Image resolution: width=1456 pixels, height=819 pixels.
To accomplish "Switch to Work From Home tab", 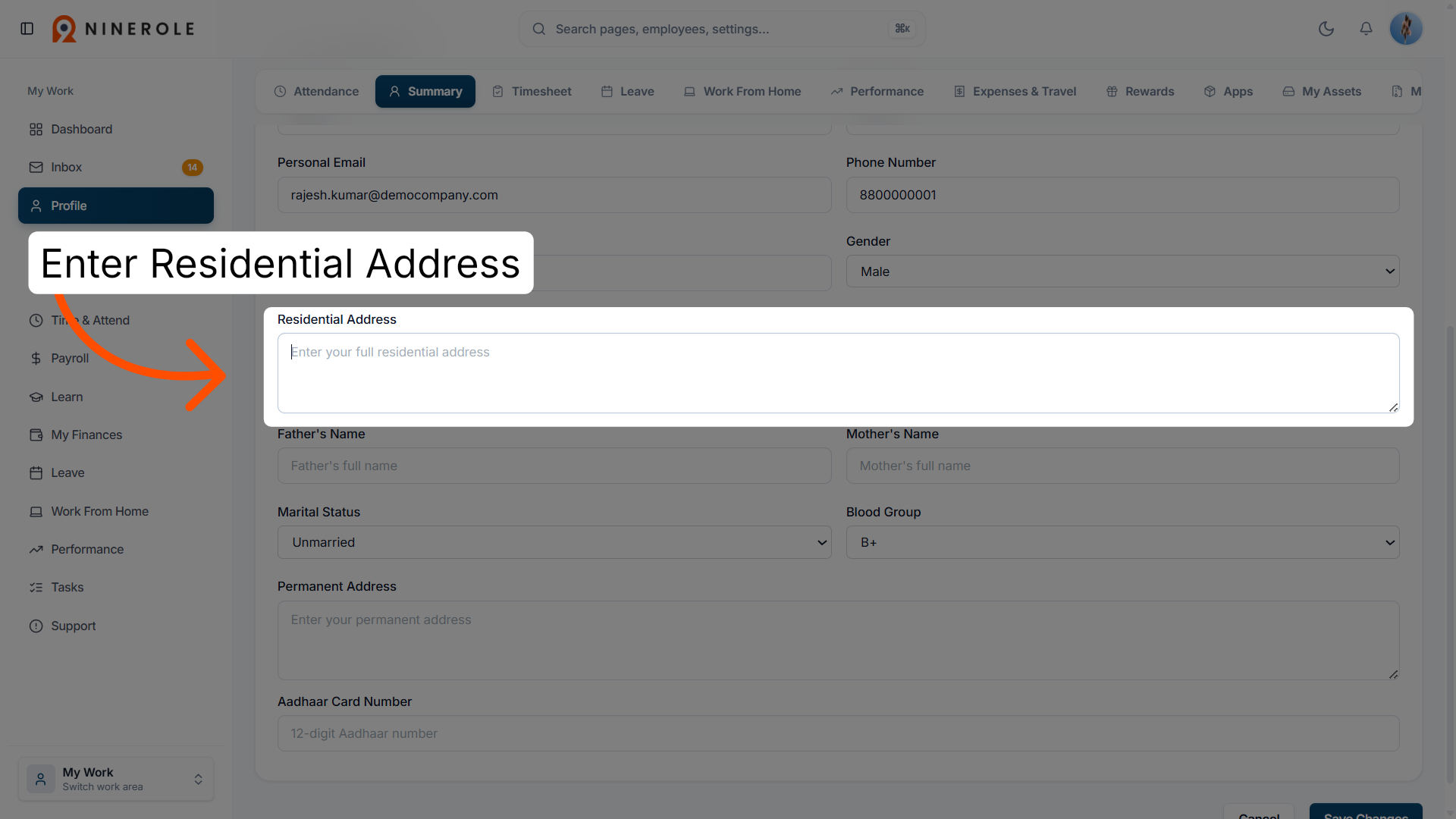I will coord(742,91).
